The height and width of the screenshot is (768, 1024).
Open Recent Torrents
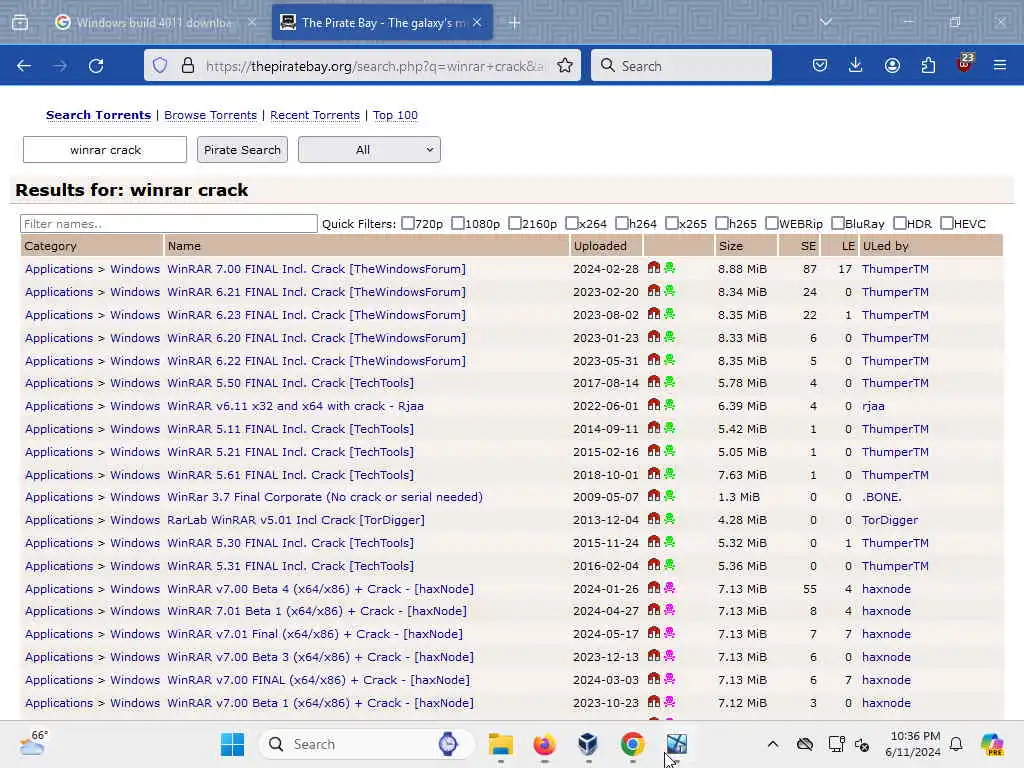coord(315,115)
